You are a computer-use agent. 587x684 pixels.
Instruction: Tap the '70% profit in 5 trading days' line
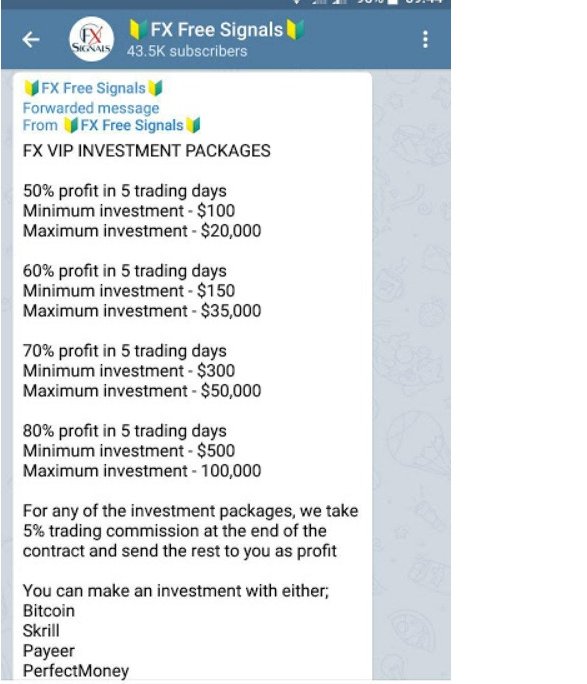pyautogui.click(x=125, y=351)
